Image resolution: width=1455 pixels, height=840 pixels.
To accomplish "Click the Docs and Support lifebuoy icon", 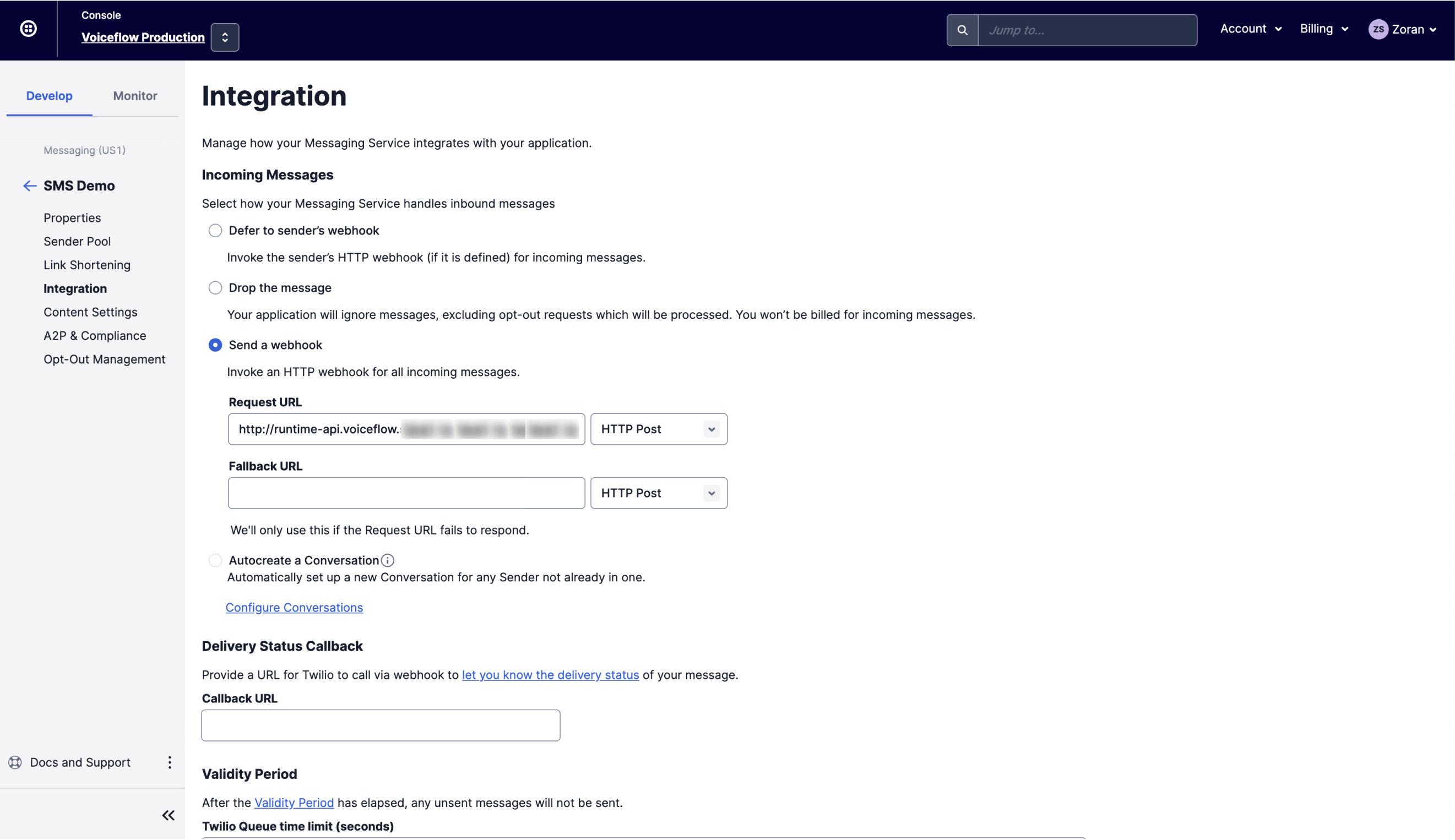I will coord(15,762).
